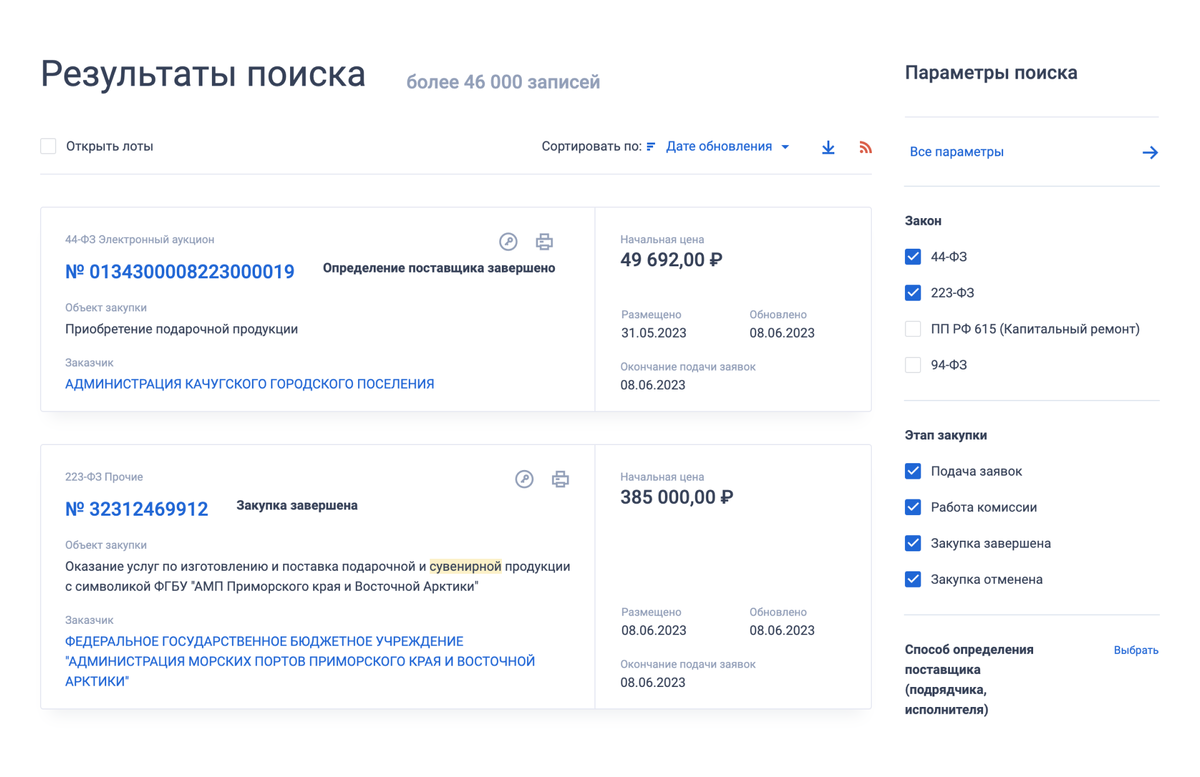Open customer АДМИНИСТРАЦИЯ КАЧУГСКОГО ГОРОДСКОГО ПОСЕЛЕНИЯ

click(x=251, y=383)
